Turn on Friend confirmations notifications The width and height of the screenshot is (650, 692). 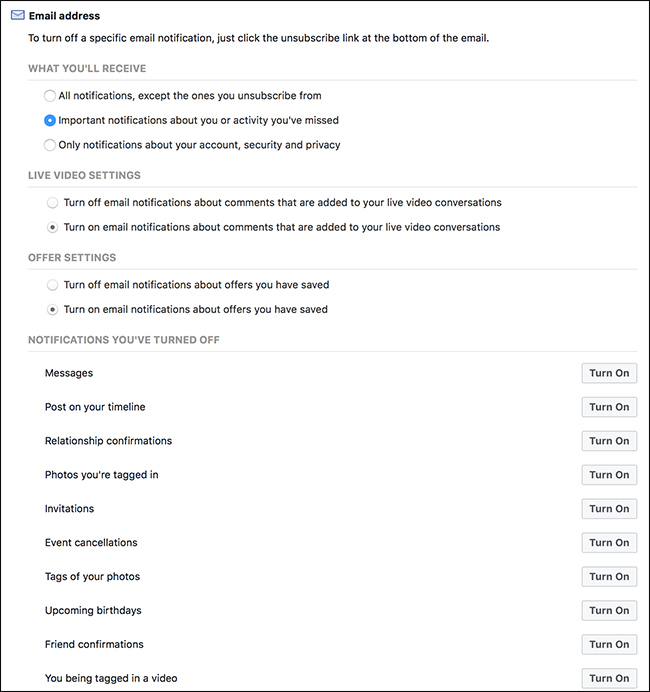coord(608,645)
